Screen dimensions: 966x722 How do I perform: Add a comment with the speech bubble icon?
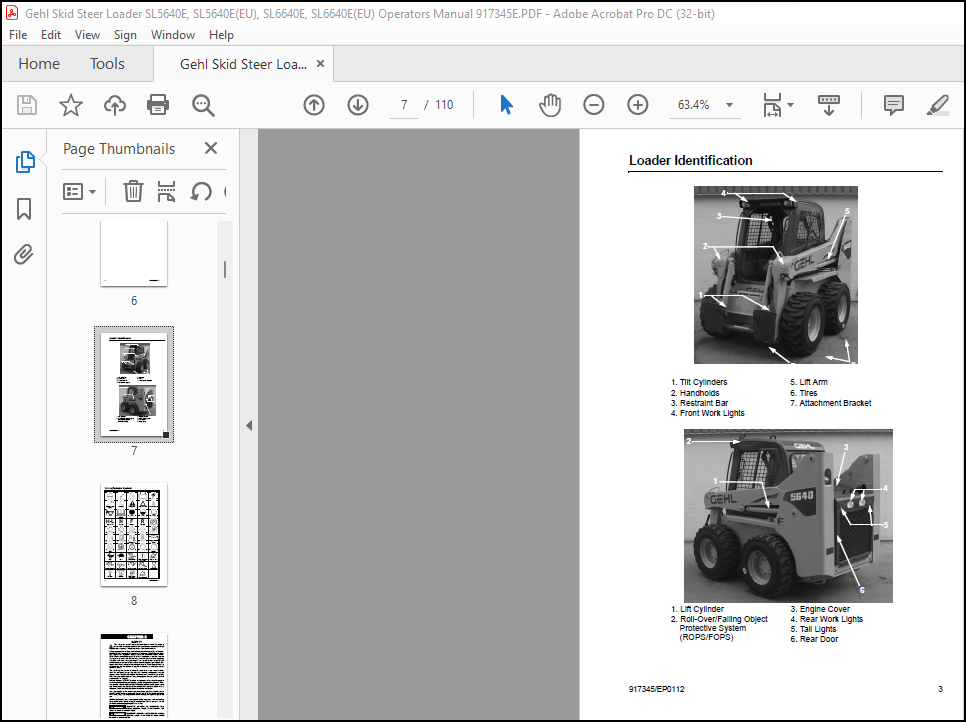pyautogui.click(x=893, y=105)
